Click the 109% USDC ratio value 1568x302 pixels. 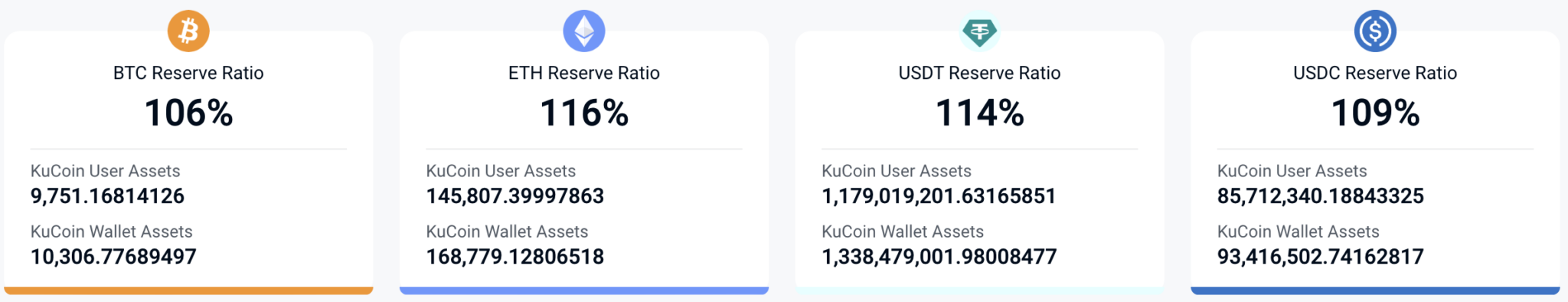pos(1375,113)
